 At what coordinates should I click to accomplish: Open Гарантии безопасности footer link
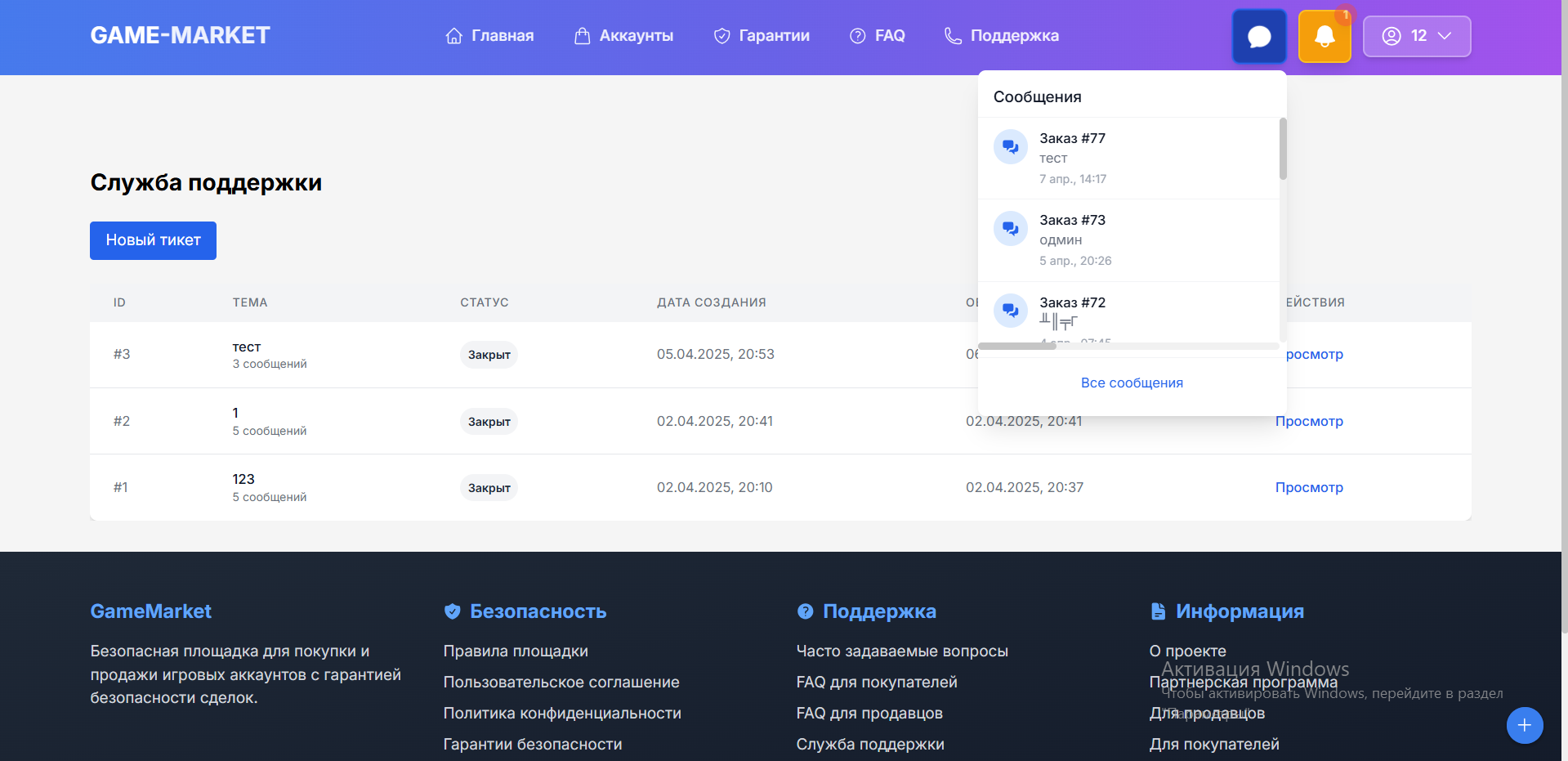pos(533,744)
